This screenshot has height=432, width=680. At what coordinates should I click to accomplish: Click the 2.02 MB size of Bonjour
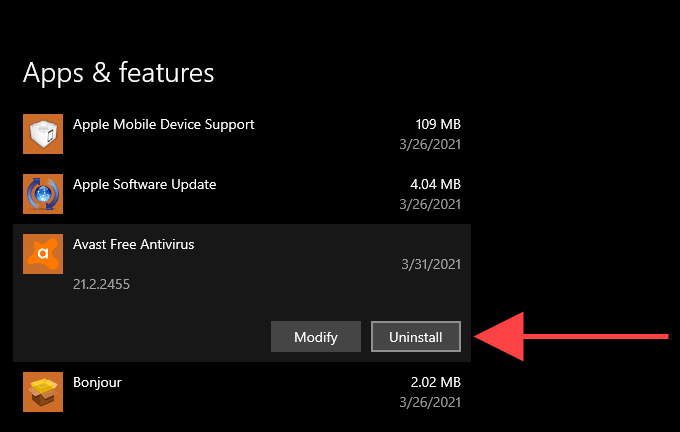click(x=435, y=383)
